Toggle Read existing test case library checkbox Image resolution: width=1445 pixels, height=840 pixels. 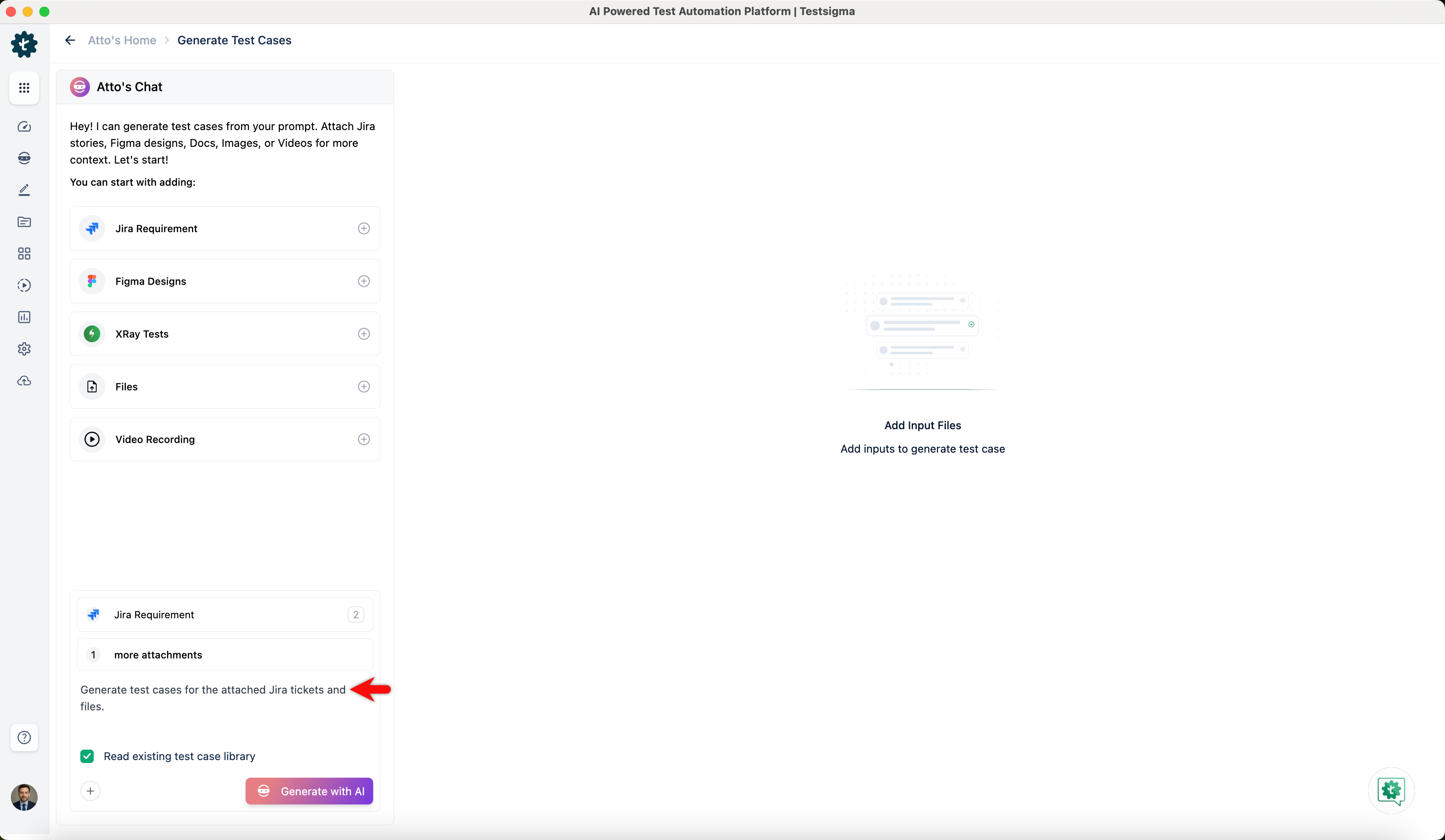coord(87,756)
